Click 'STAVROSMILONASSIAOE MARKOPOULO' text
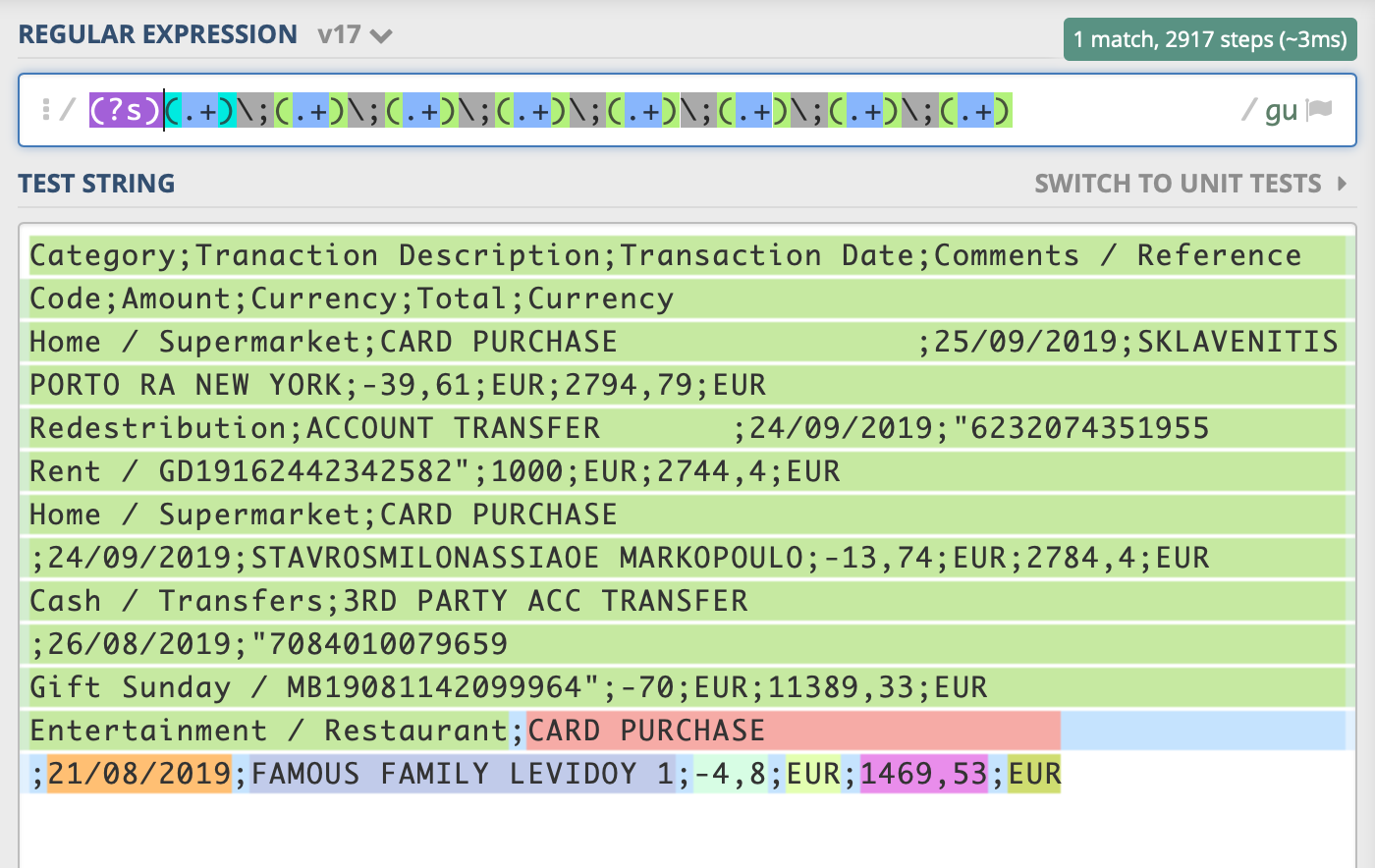The width and height of the screenshot is (1375, 868). [527, 558]
